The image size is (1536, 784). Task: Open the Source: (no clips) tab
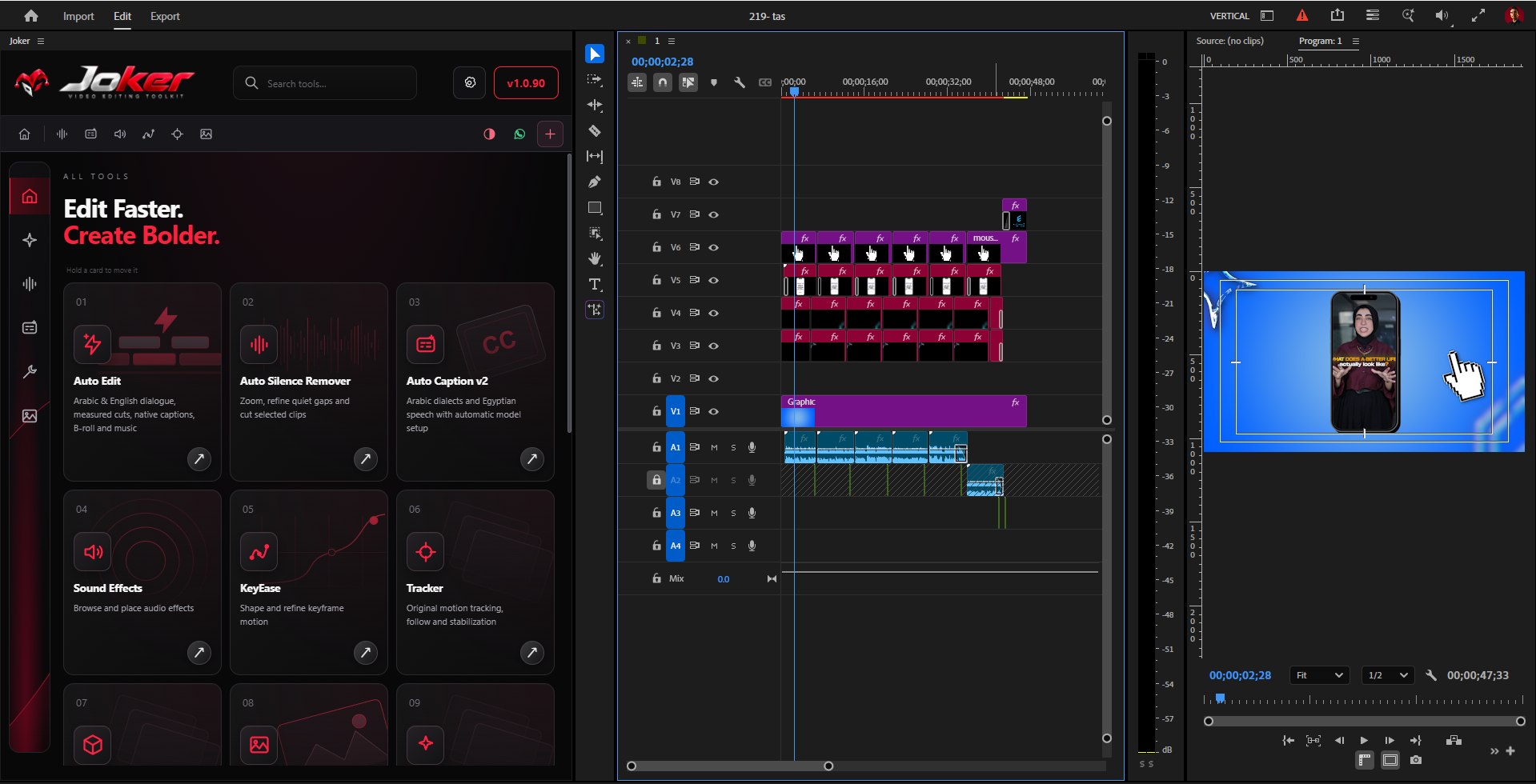[x=1229, y=41]
